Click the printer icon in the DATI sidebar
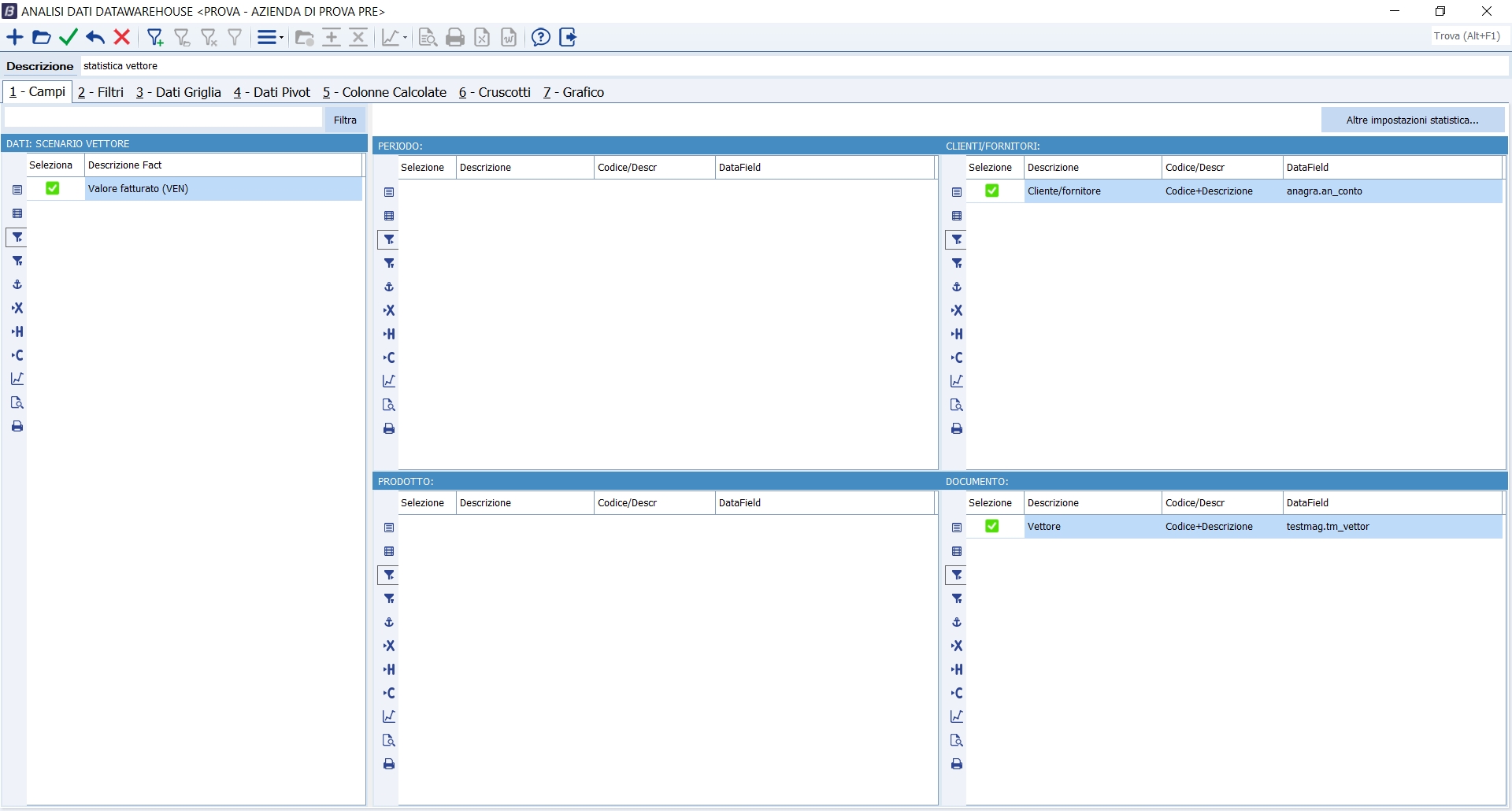 [17, 426]
